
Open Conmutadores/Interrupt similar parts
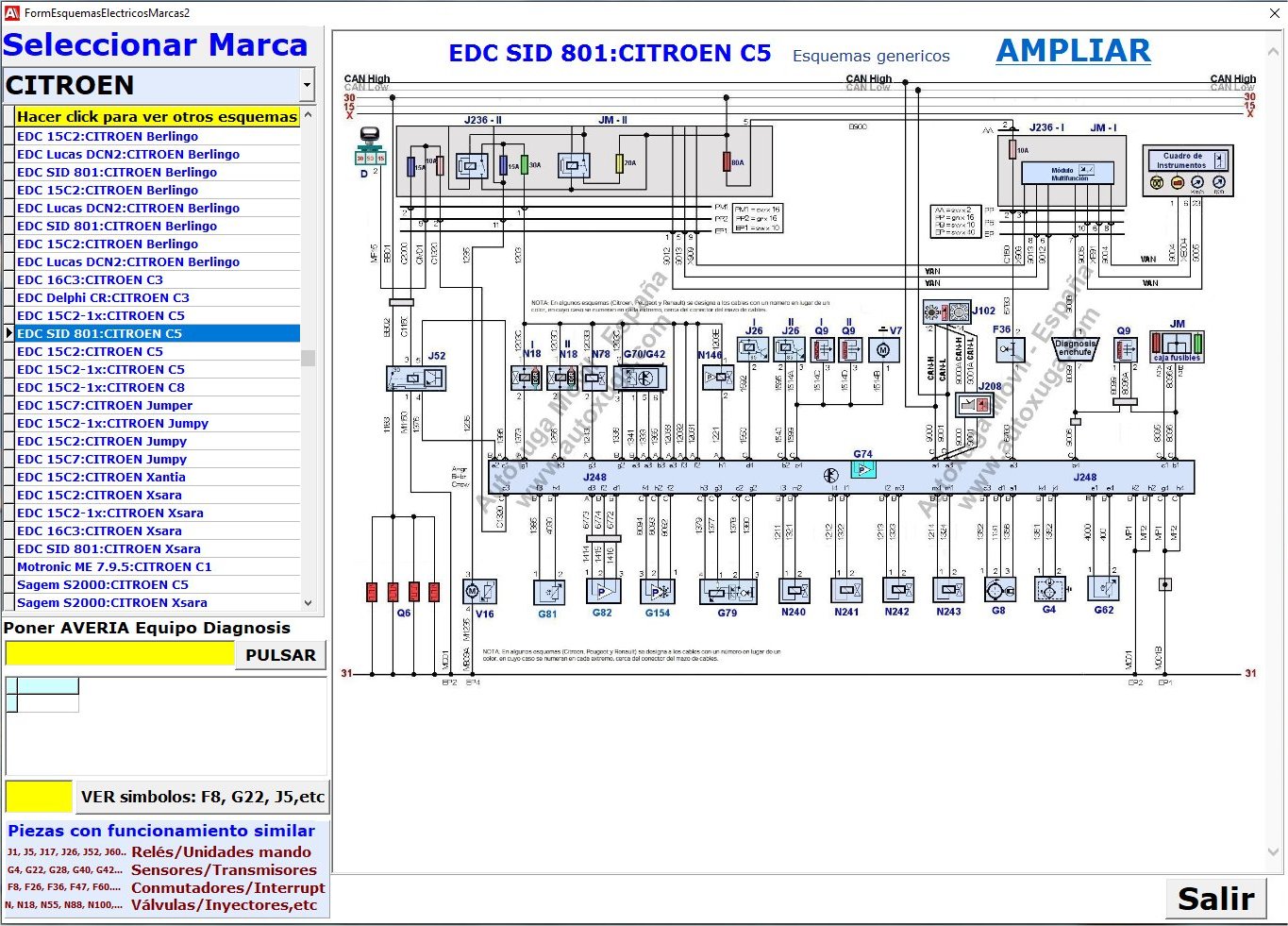[x=227, y=887]
